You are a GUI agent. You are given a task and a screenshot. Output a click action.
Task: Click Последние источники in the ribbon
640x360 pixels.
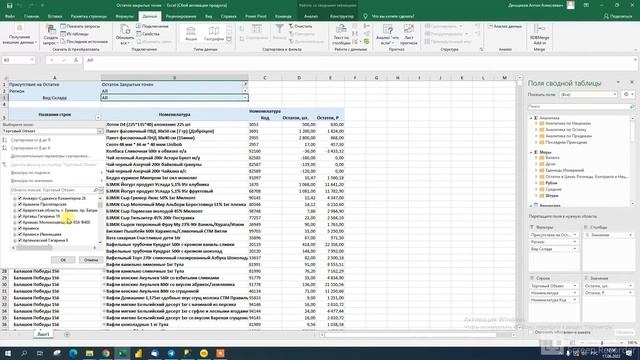(x=84, y=41)
